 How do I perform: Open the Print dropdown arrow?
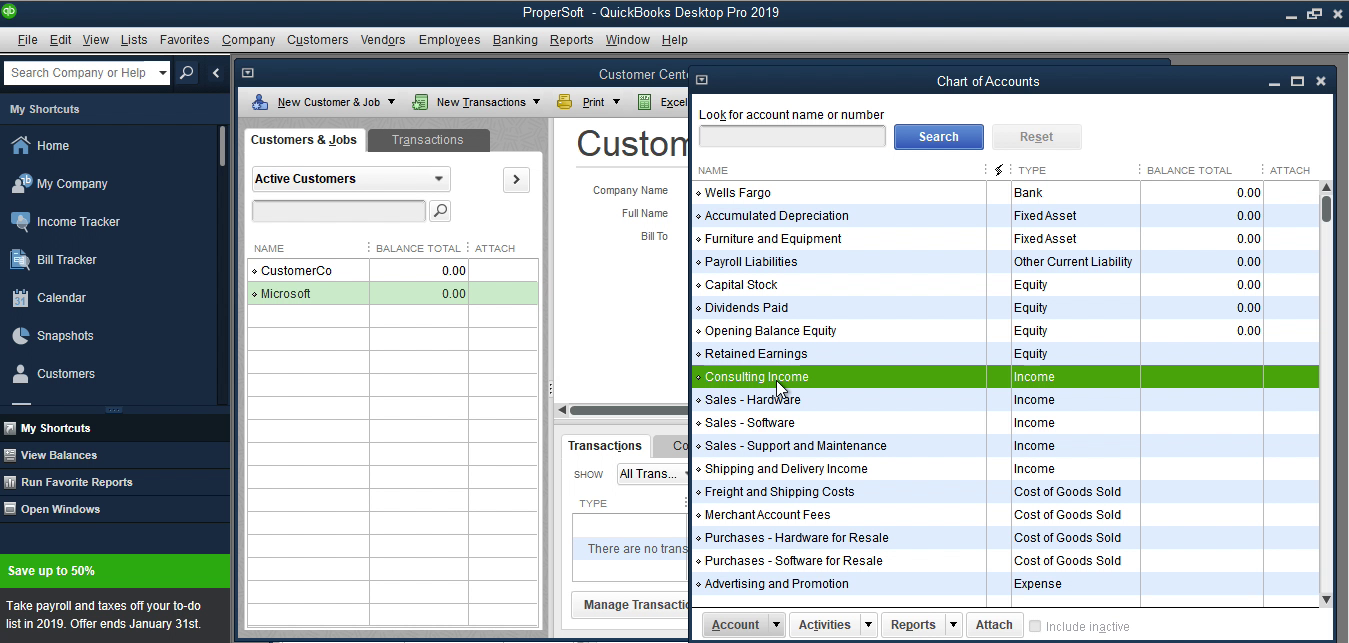tap(616, 102)
